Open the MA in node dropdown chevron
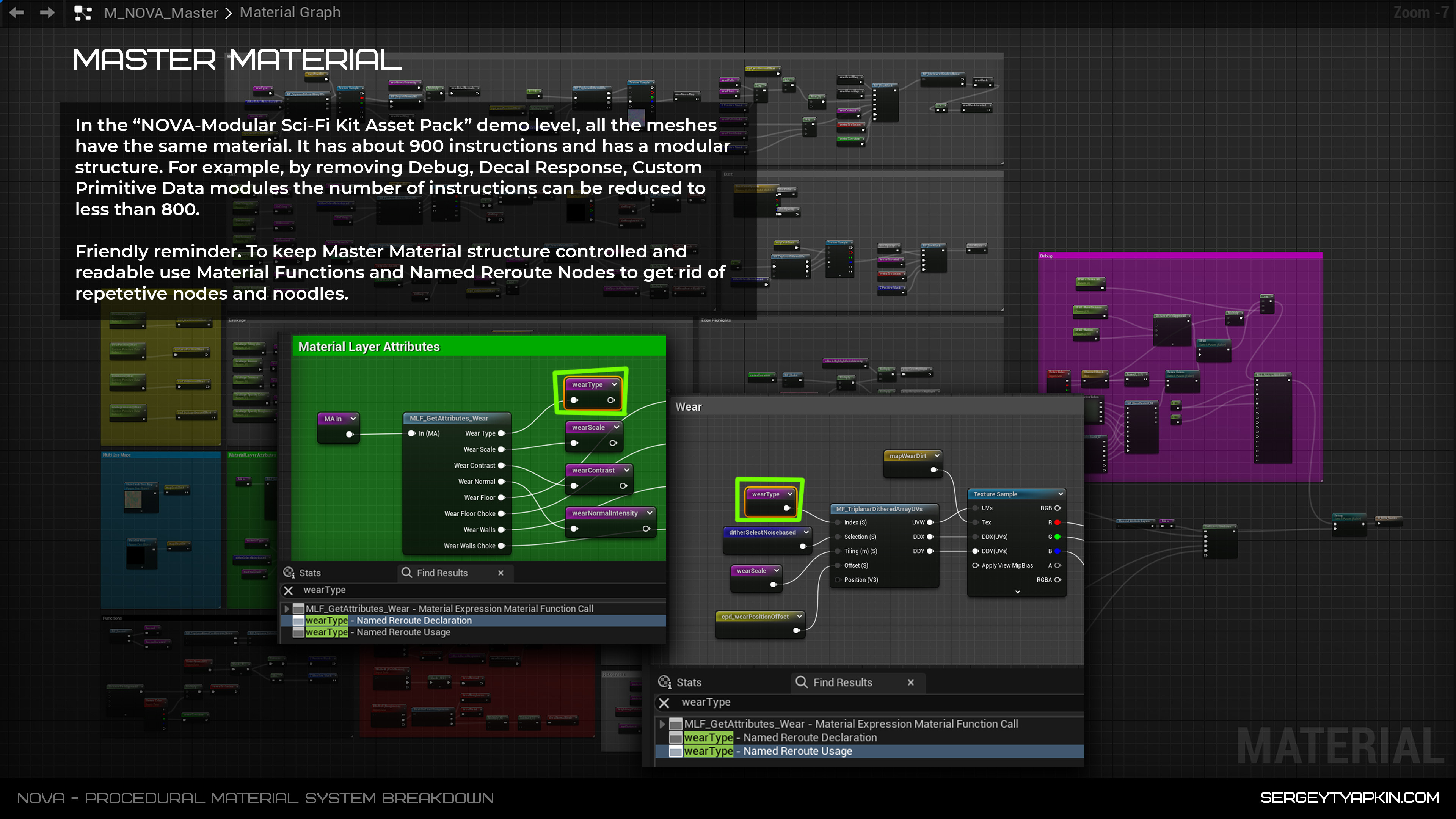The height and width of the screenshot is (819, 1456). pyautogui.click(x=353, y=419)
